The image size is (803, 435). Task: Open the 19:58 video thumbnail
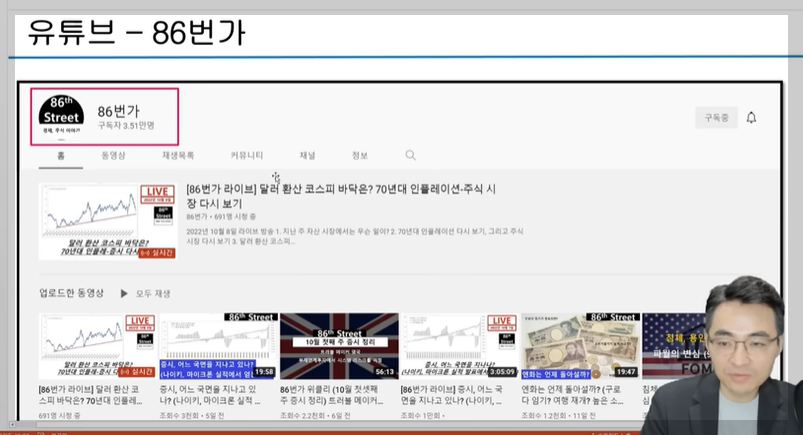[x=219, y=346]
